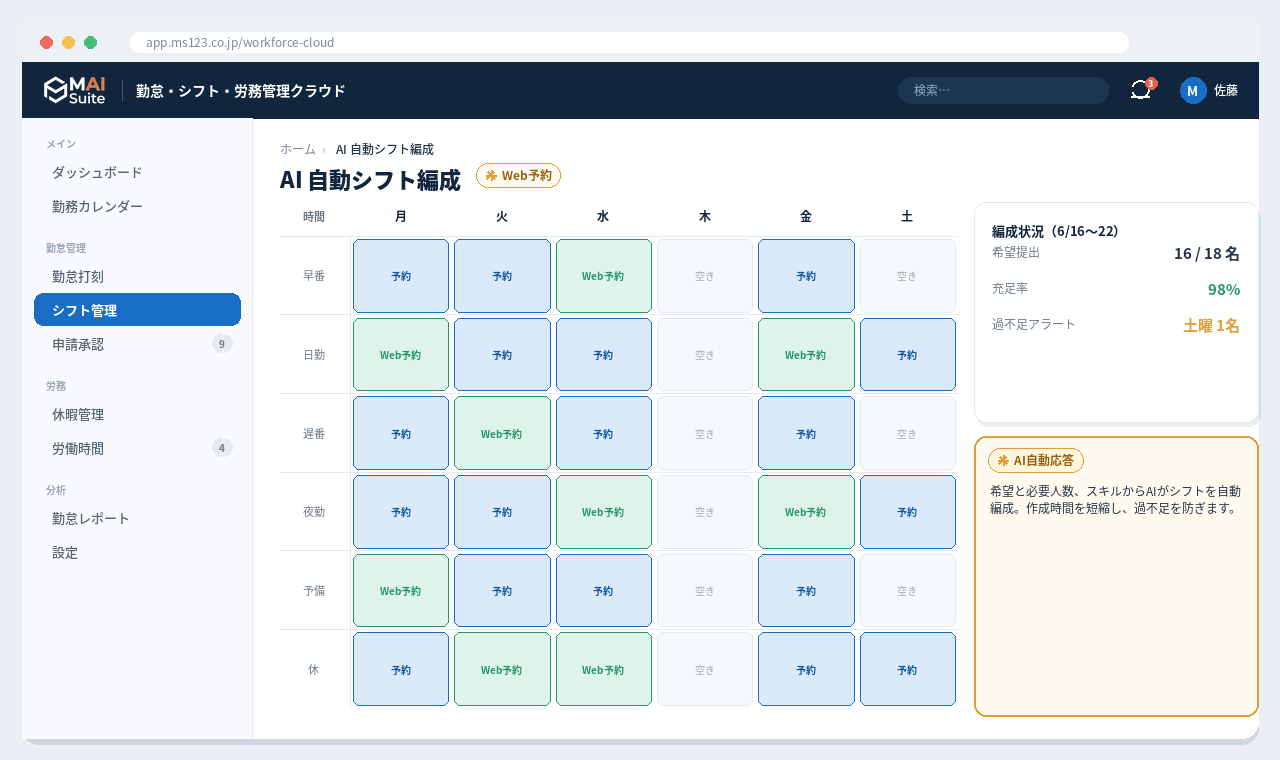Select the 日勤 Saturday 予約 cell
This screenshot has height=760, width=1280.
907,355
